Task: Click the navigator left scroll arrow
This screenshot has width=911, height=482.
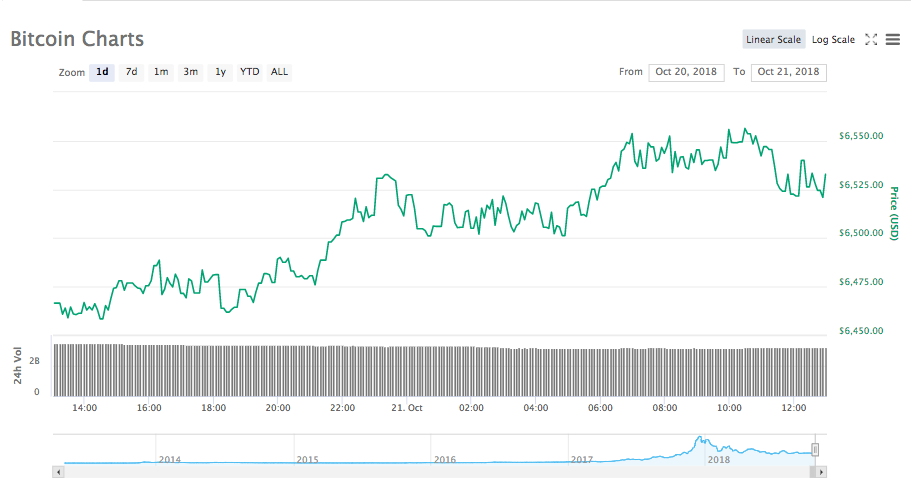Action: tap(58, 472)
